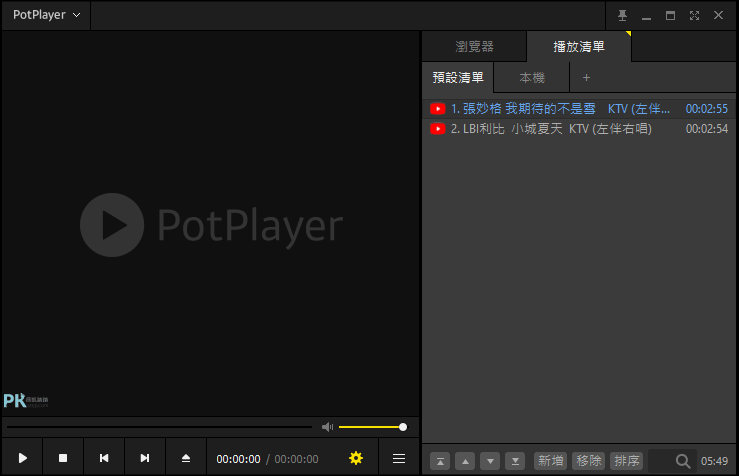Open the PotPlayer main menu dropdown
Screen dimensions: 739x476
[x=46, y=15]
